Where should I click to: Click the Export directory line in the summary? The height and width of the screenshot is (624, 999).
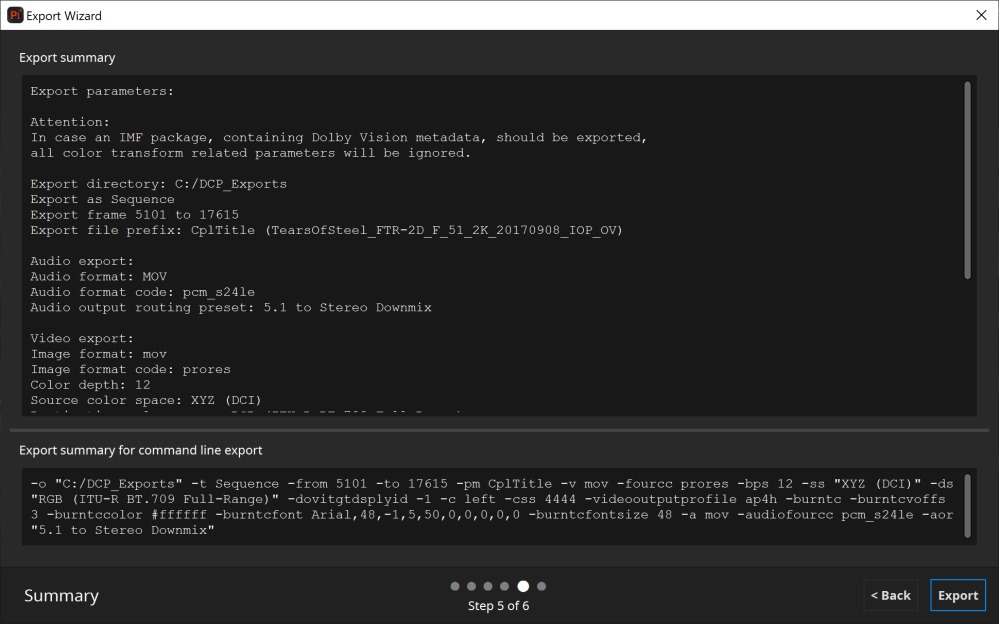coord(158,184)
